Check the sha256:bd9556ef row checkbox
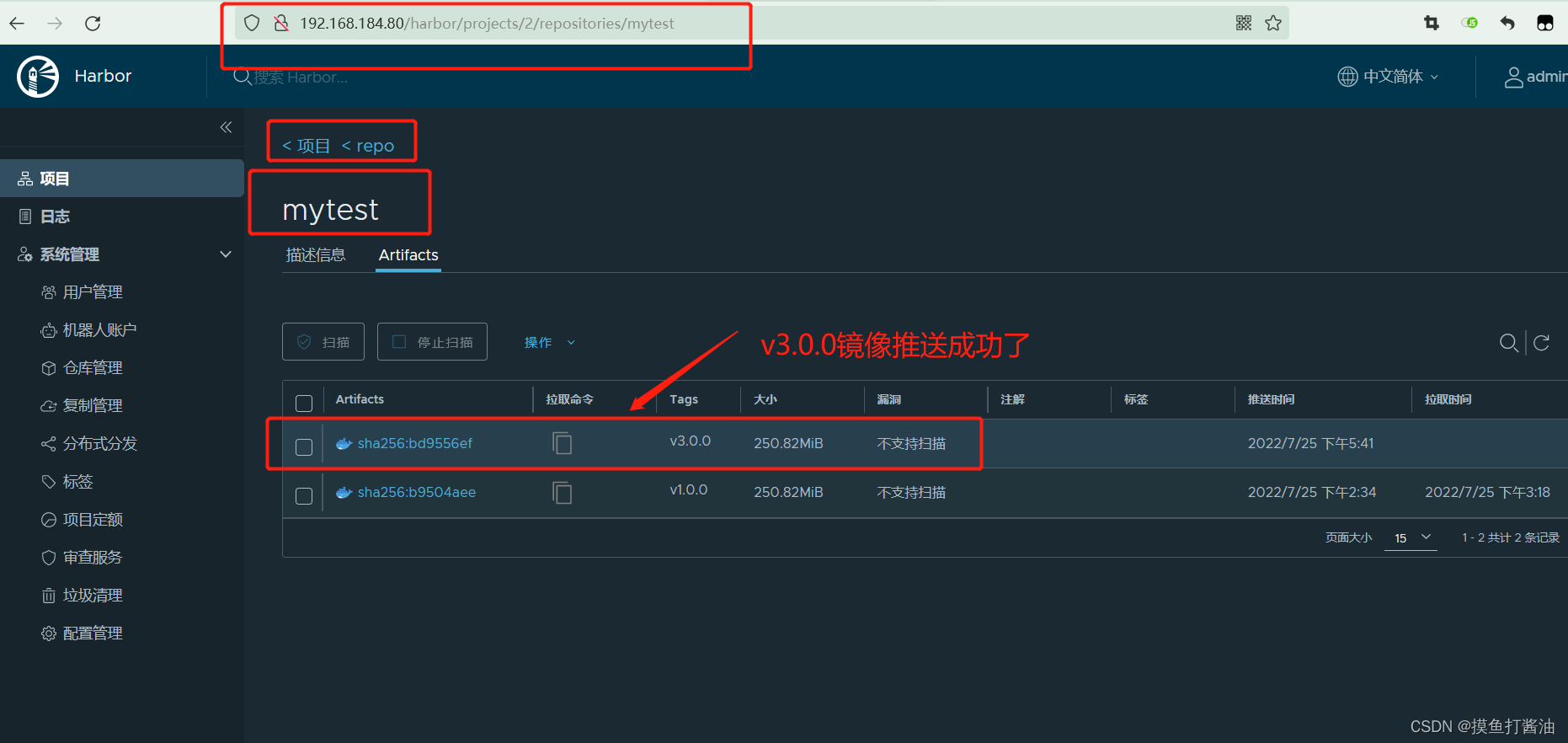Image resolution: width=1568 pixels, height=743 pixels. click(304, 447)
